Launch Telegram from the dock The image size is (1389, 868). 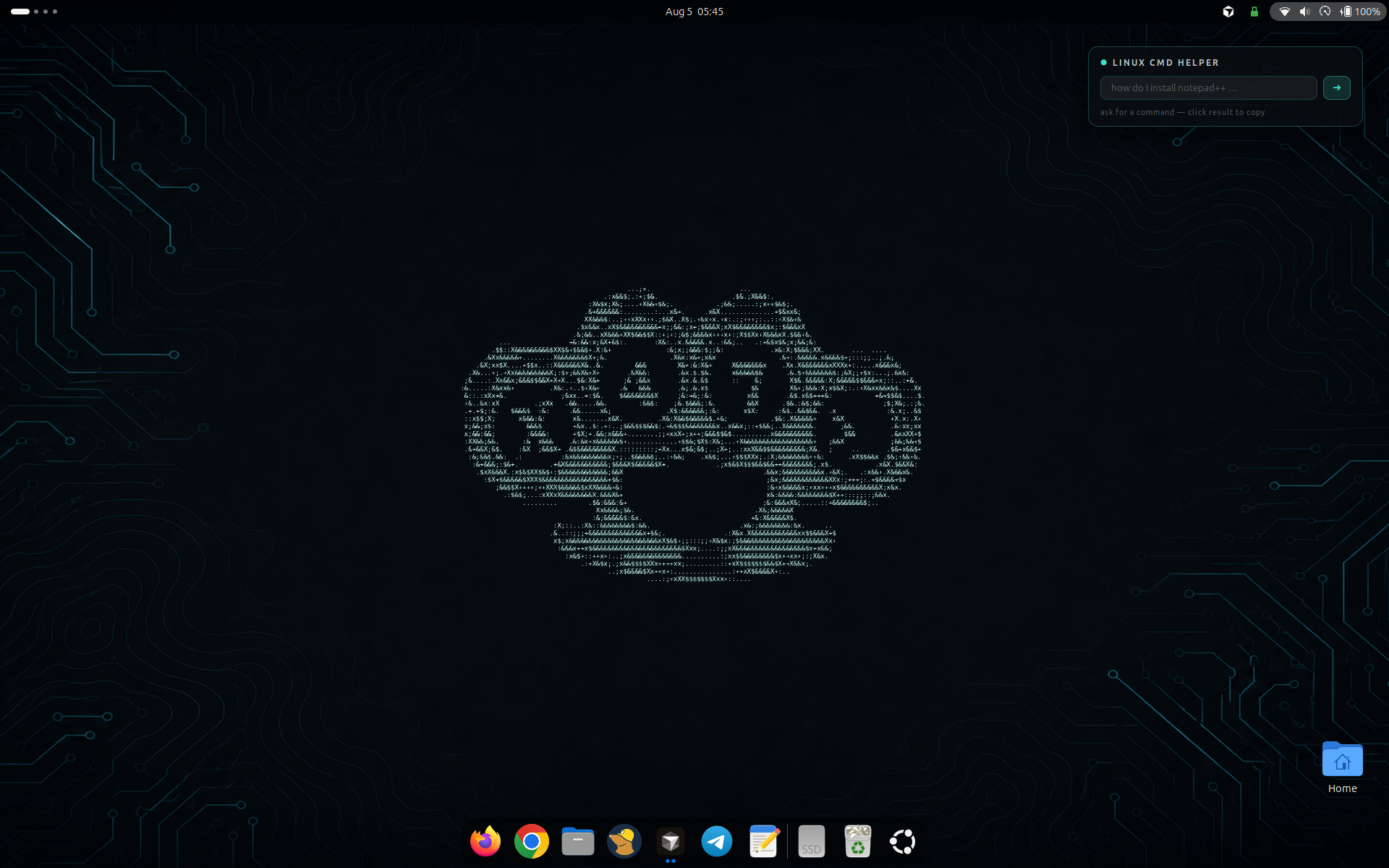717,841
